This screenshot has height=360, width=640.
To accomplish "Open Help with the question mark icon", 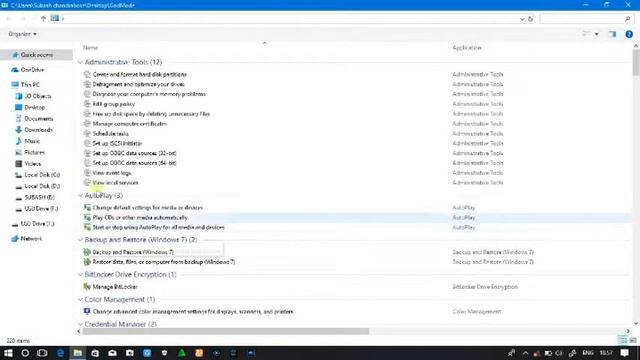I will [x=629, y=34].
